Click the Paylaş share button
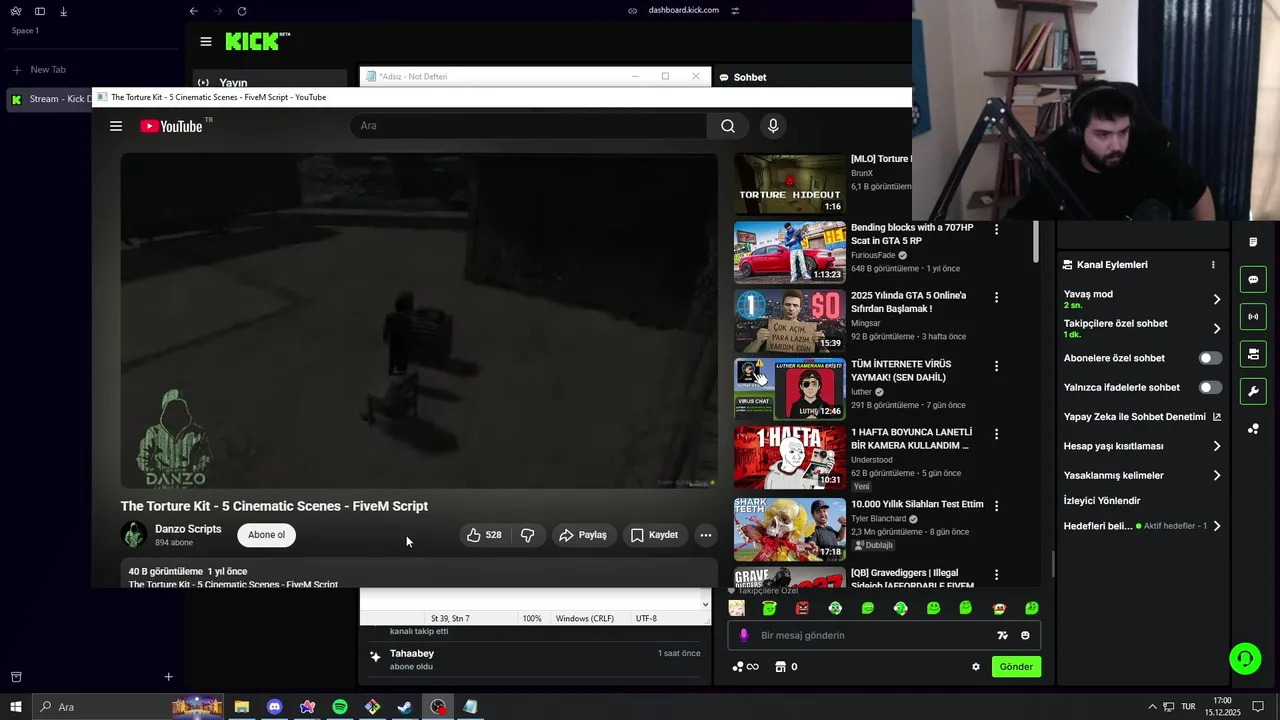Image resolution: width=1280 pixels, height=720 pixels. (x=583, y=535)
